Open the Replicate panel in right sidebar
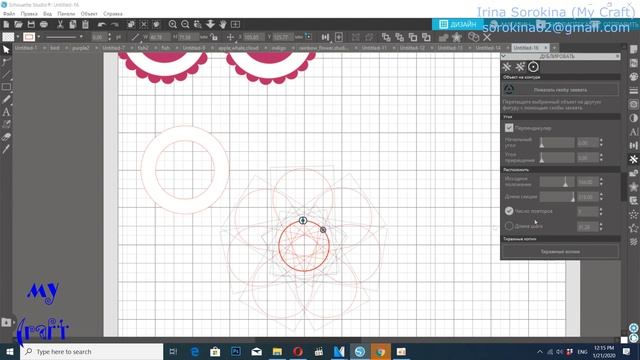 tap(633, 159)
